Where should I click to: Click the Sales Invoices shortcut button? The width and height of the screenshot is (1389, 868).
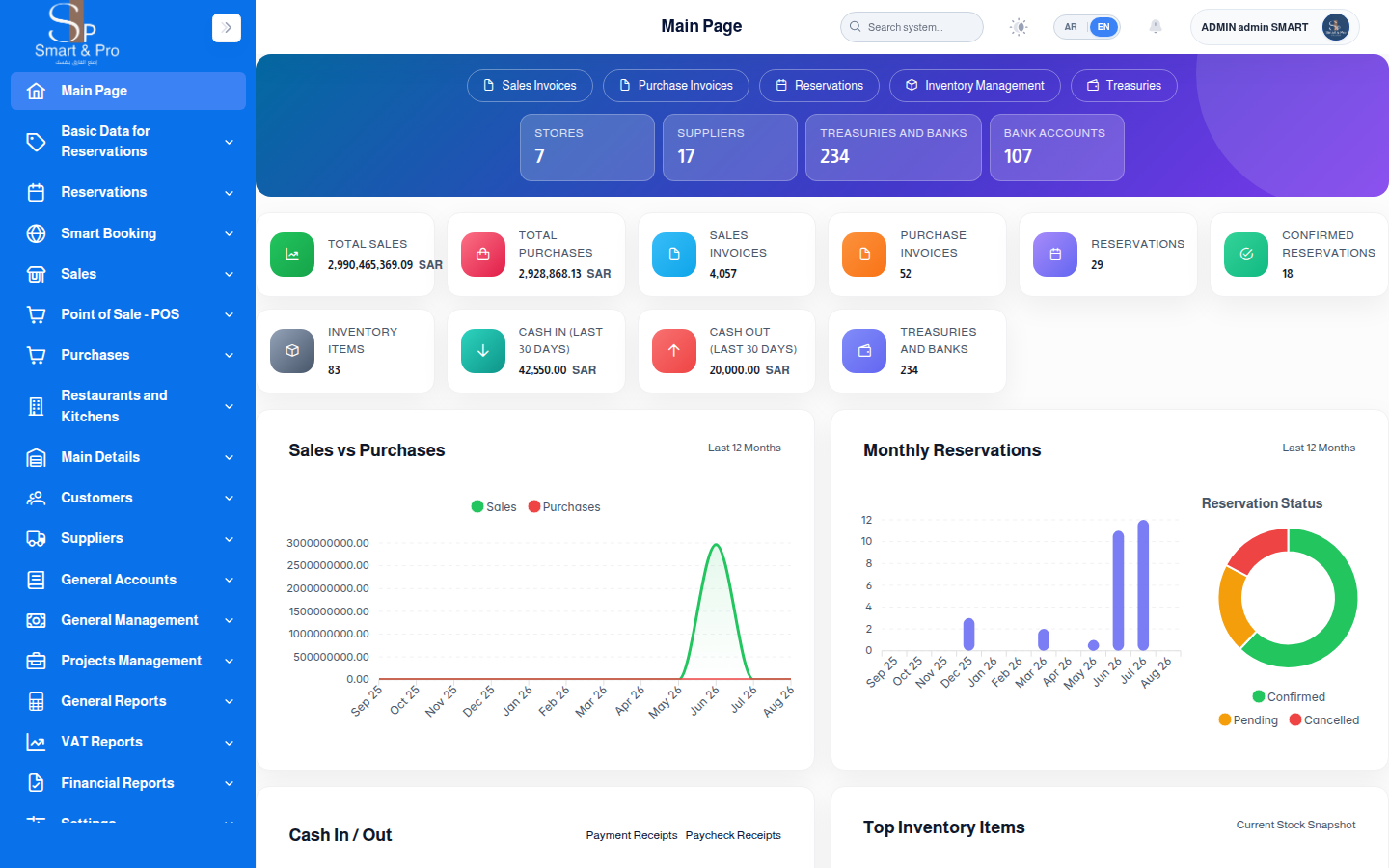530,86
